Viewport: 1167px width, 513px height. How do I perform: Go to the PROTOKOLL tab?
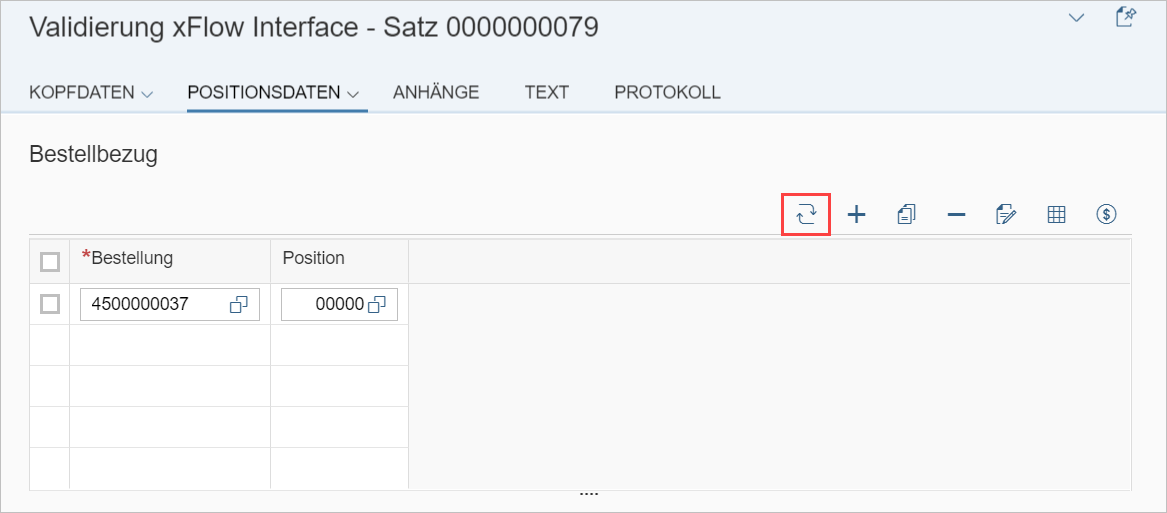pos(667,92)
